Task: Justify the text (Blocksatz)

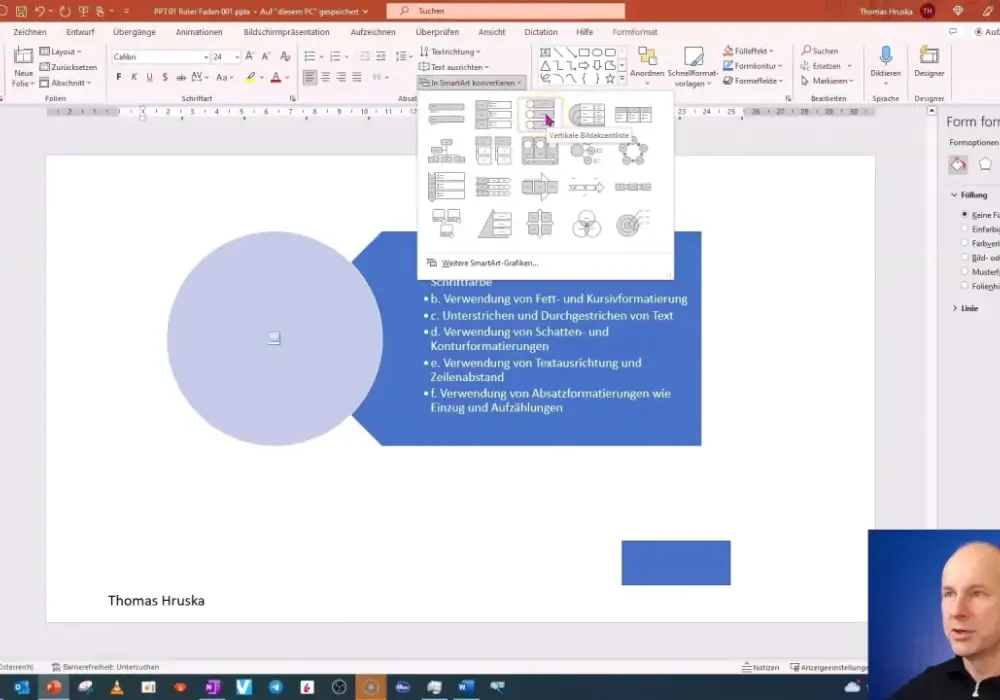Action: click(357, 77)
